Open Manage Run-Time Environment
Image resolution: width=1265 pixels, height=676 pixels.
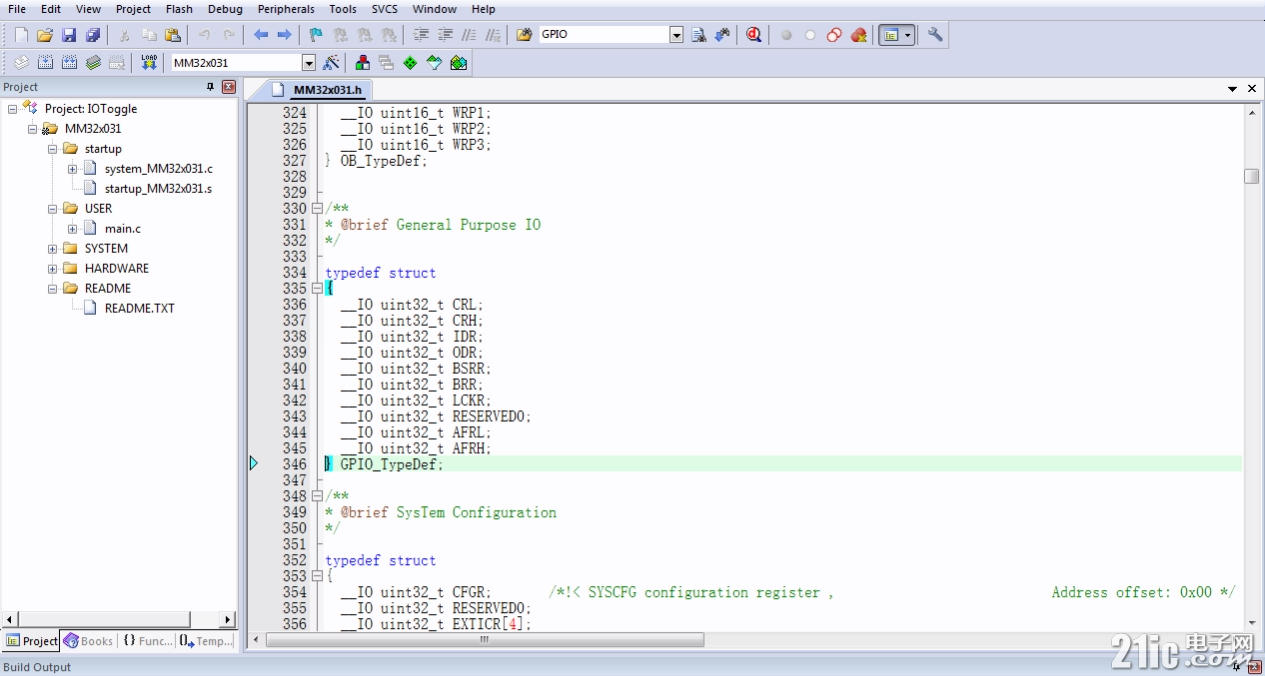click(x=410, y=63)
